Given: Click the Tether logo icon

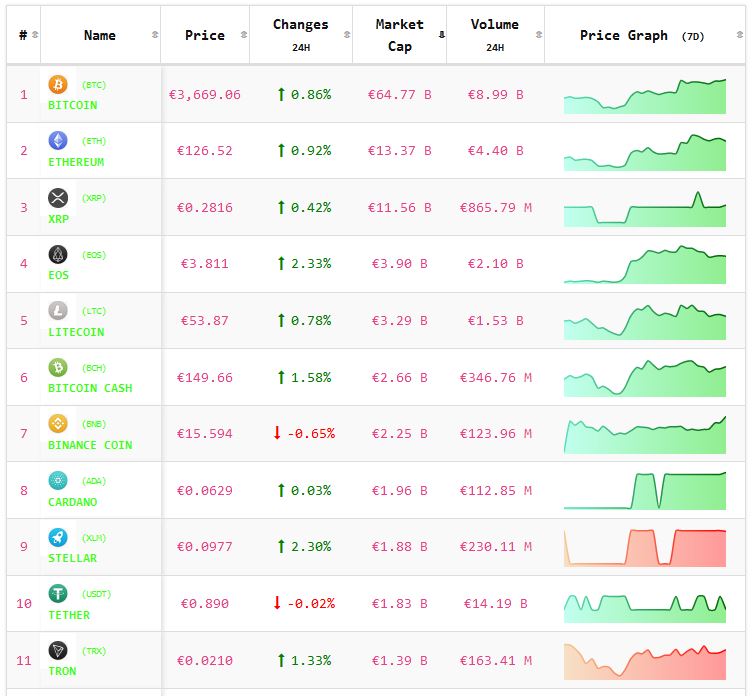Looking at the screenshot, I should coord(58,594).
